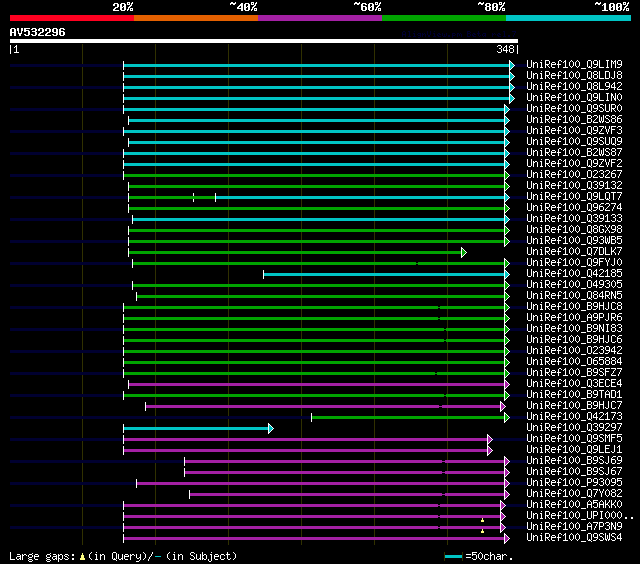Click the UniRef100_Q3ECE4 label
This screenshot has width=640, height=564.
574,384
